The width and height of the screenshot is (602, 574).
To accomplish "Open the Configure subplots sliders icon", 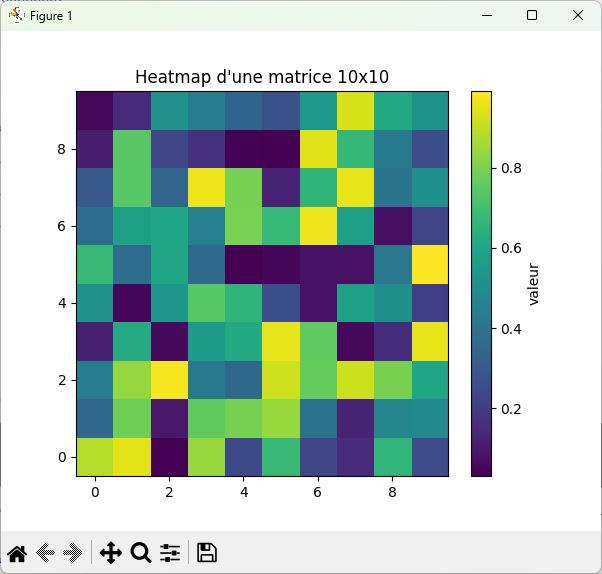I will (x=170, y=552).
